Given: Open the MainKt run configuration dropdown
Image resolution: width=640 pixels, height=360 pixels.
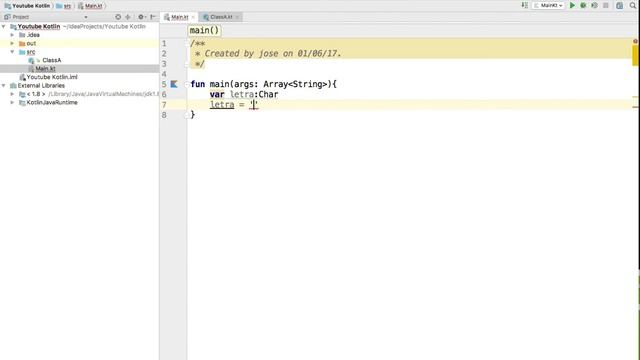Looking at the screenshot, I should point(548,5).
